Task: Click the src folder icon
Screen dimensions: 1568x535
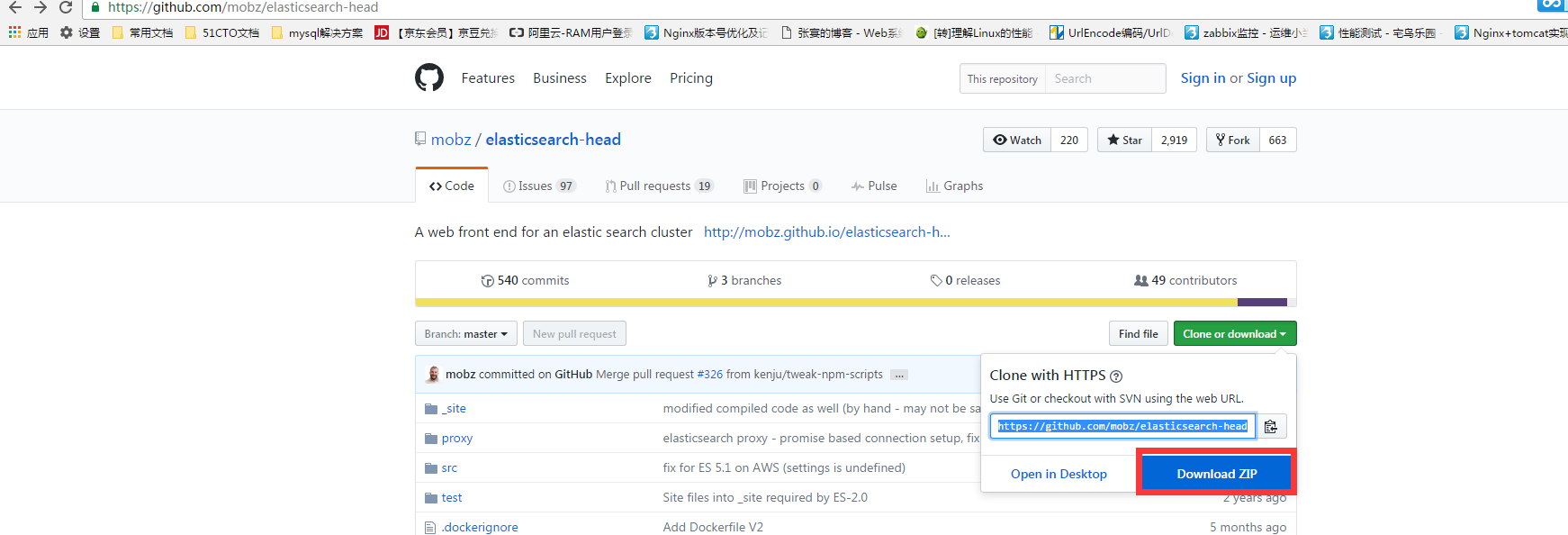Action: click(430, 468)
